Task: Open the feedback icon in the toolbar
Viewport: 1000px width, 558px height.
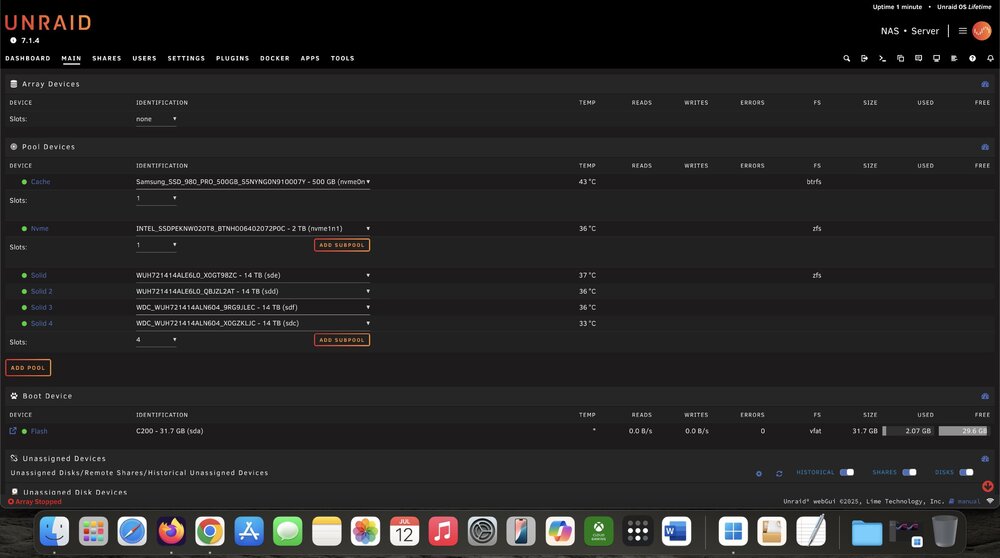Action: click(x=918, y=58)
